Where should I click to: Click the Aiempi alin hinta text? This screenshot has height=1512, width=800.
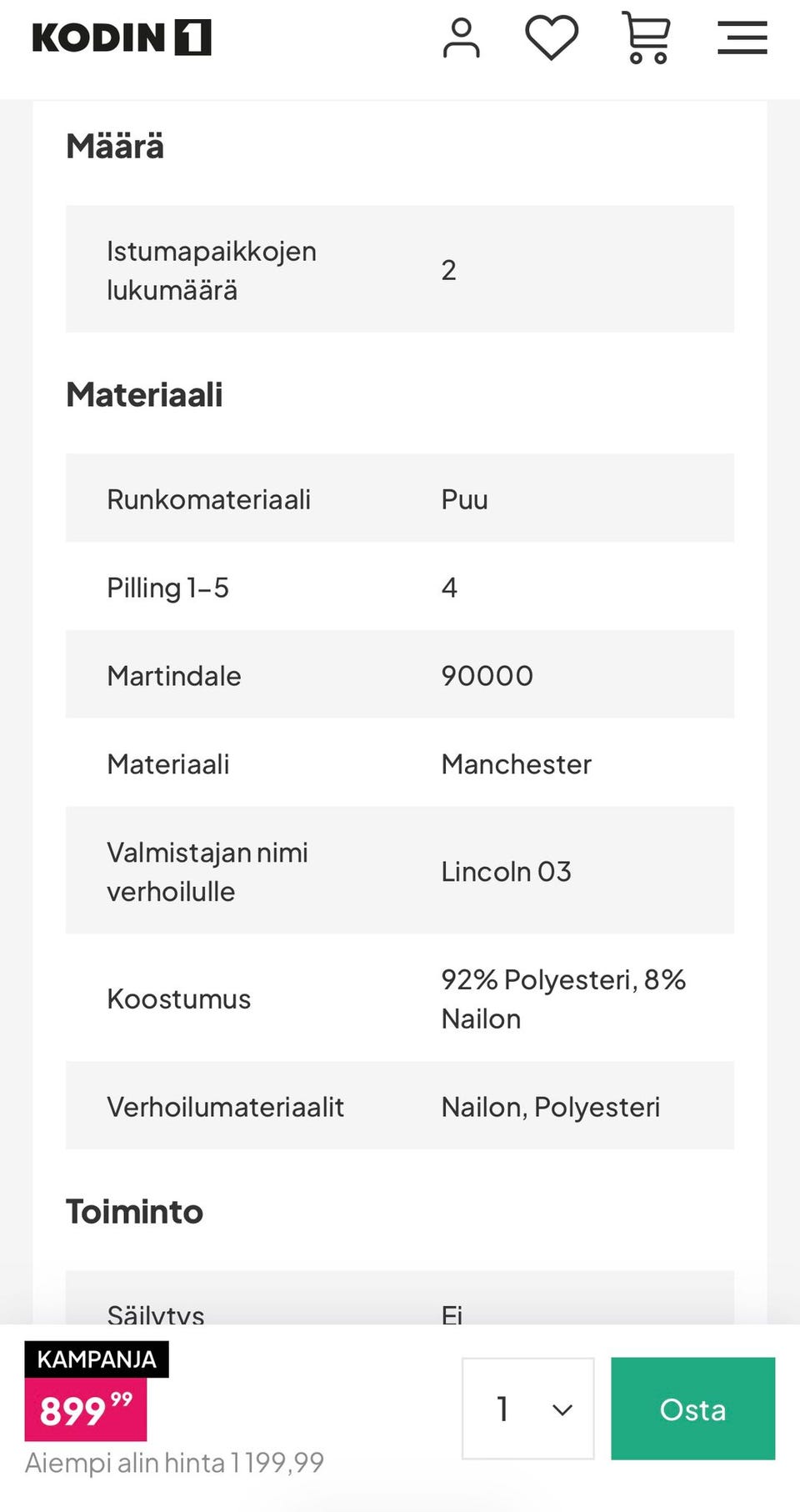[174, 1462]
